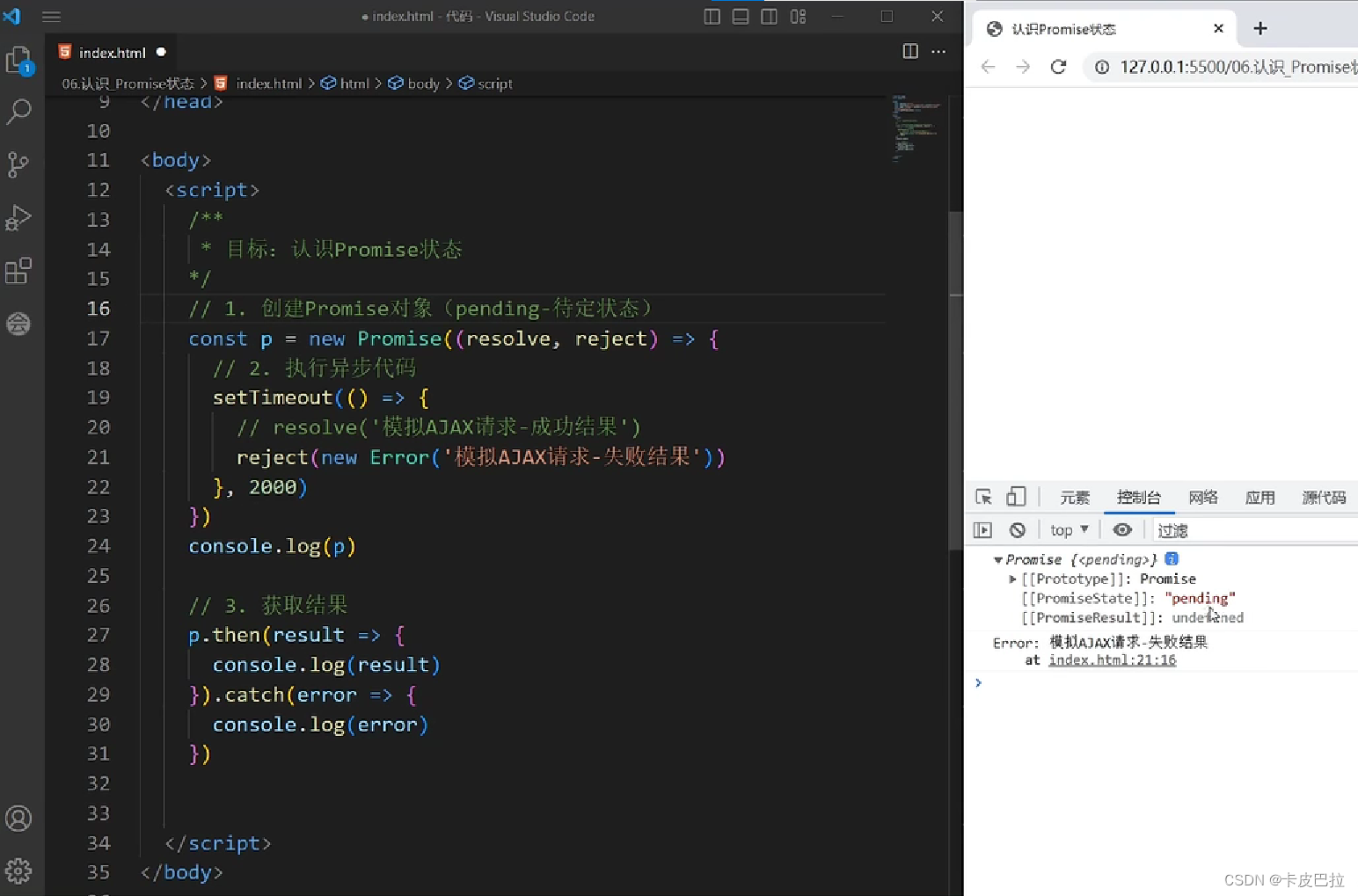The image size is (1358, 896).
Task: Activate the DevTools inspect element picker
Action: (x=984, y=497)
